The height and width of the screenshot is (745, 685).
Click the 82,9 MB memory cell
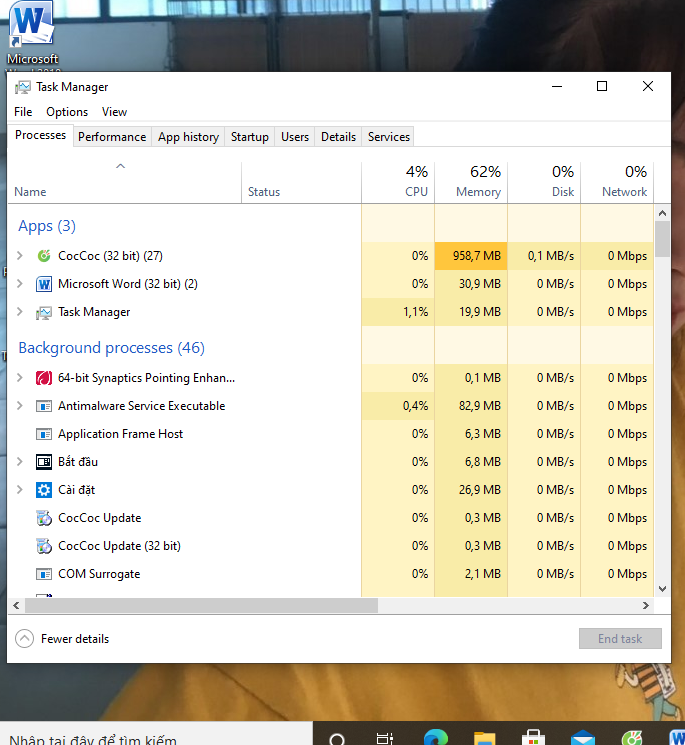(x=471, y=406)
